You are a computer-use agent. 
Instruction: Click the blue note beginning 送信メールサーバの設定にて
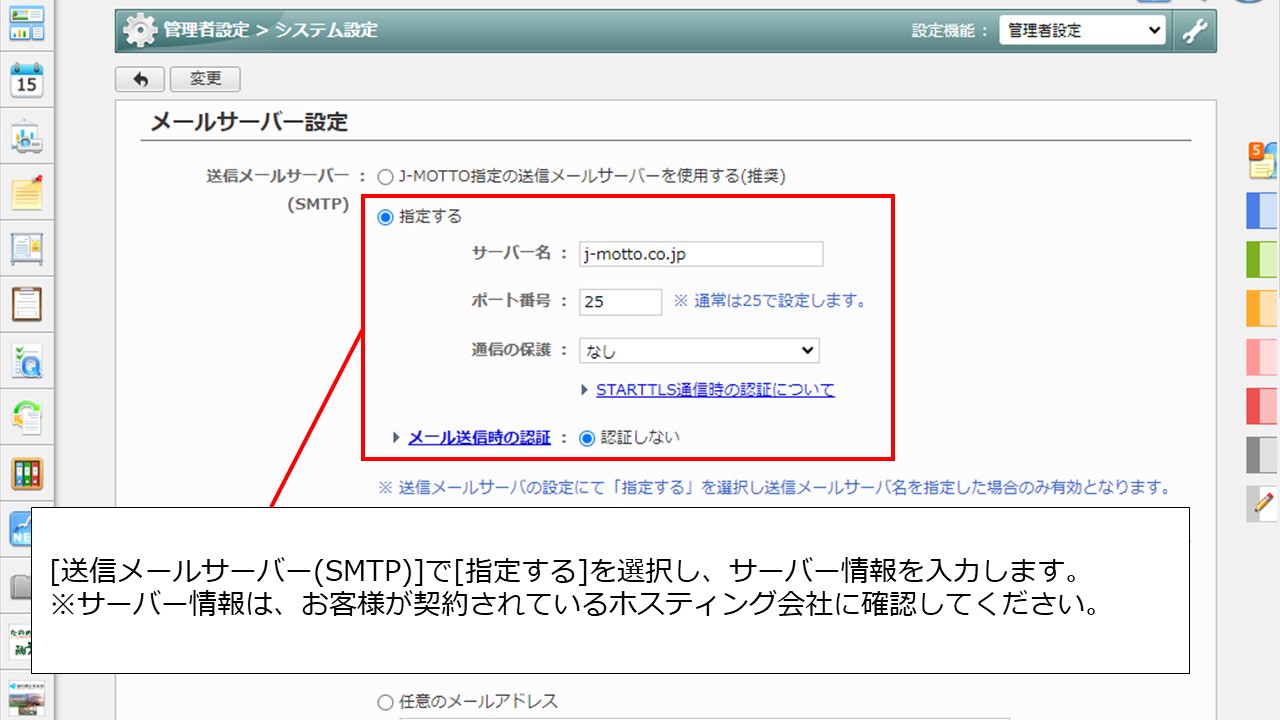774,488
